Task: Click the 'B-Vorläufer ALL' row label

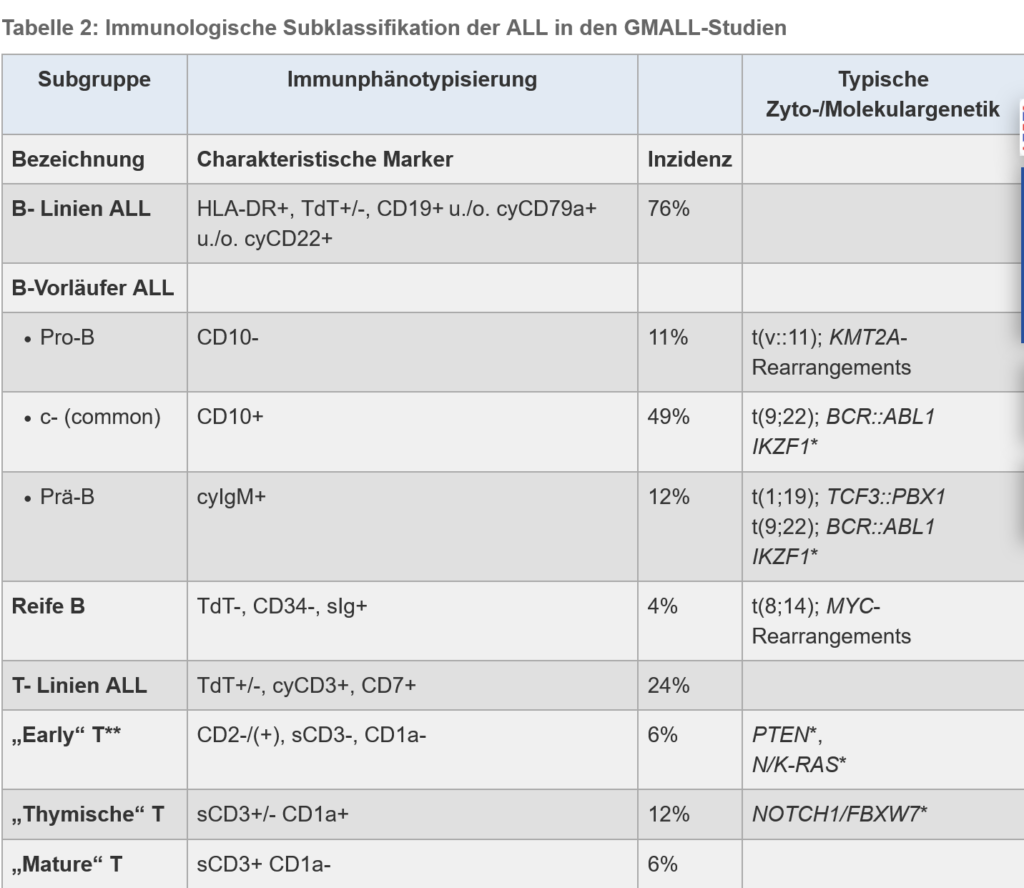Action: coord(93,288)
